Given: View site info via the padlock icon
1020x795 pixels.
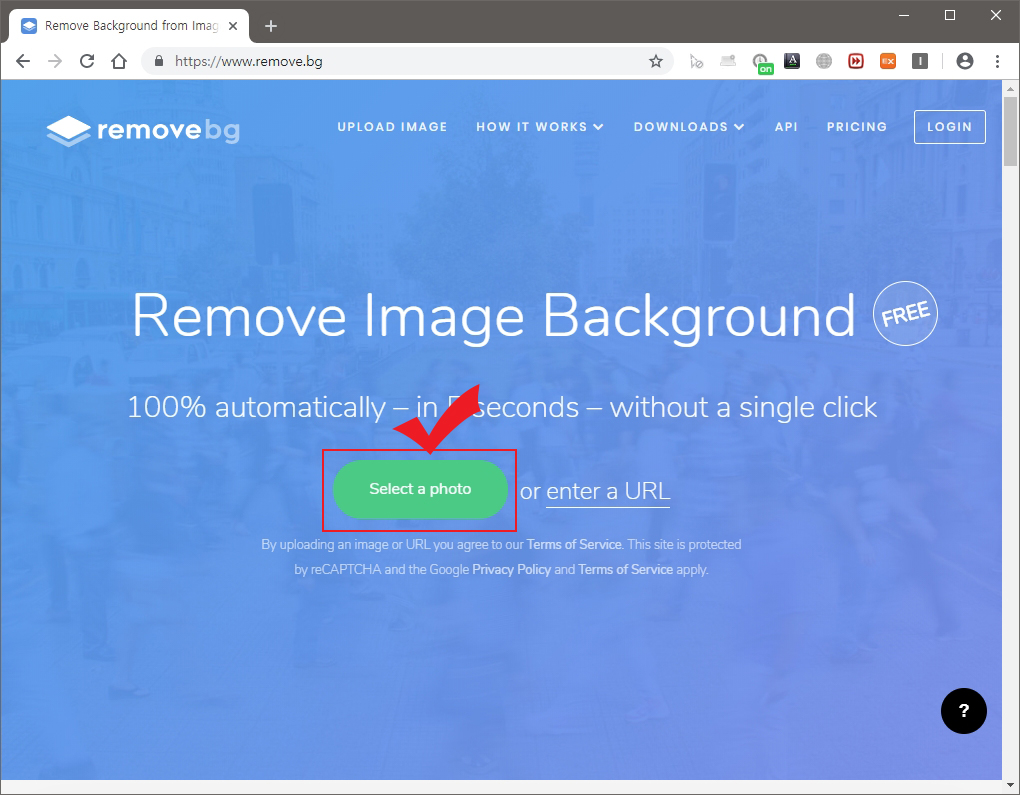Looking at the screenshot, I should [158, 61].
